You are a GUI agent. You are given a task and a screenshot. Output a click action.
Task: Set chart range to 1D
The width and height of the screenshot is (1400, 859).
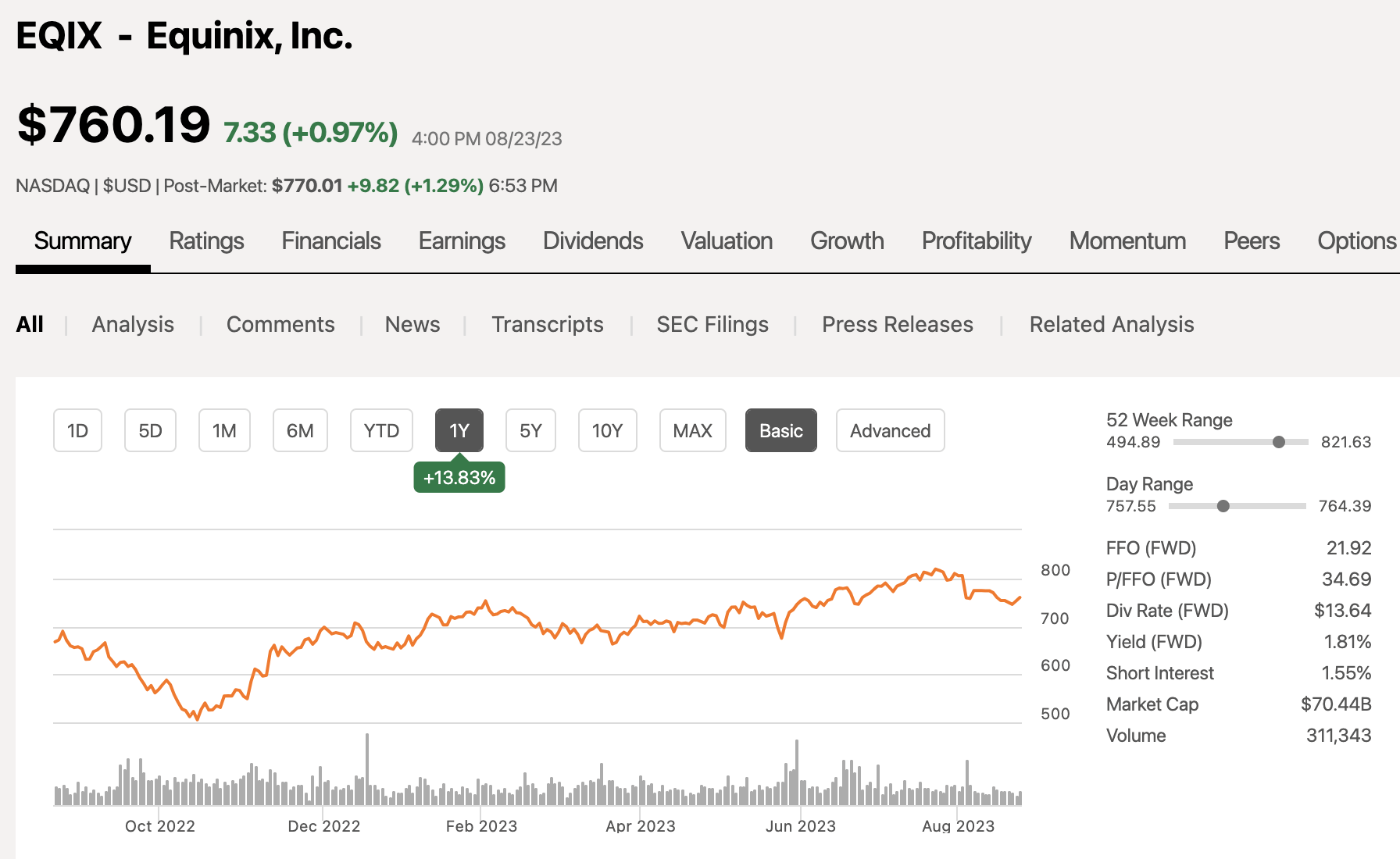click(x=77, y=430)
